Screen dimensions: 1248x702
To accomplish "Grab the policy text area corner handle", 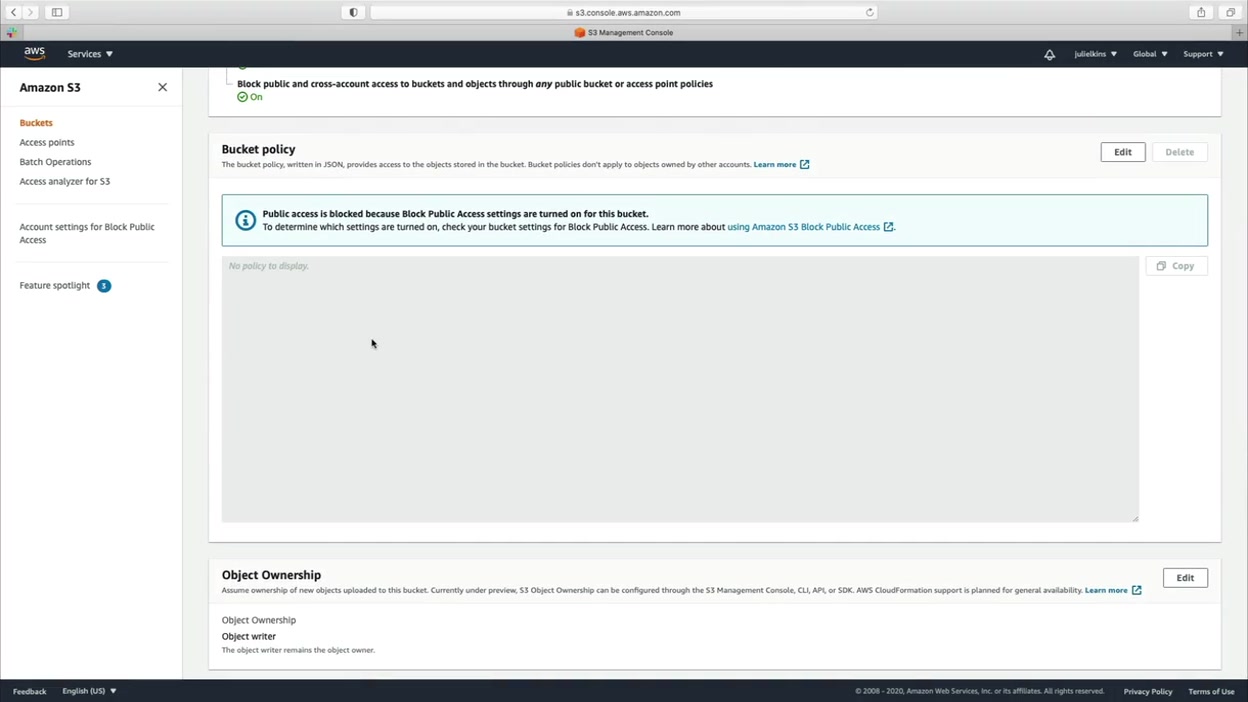I will pos(1135,518).
